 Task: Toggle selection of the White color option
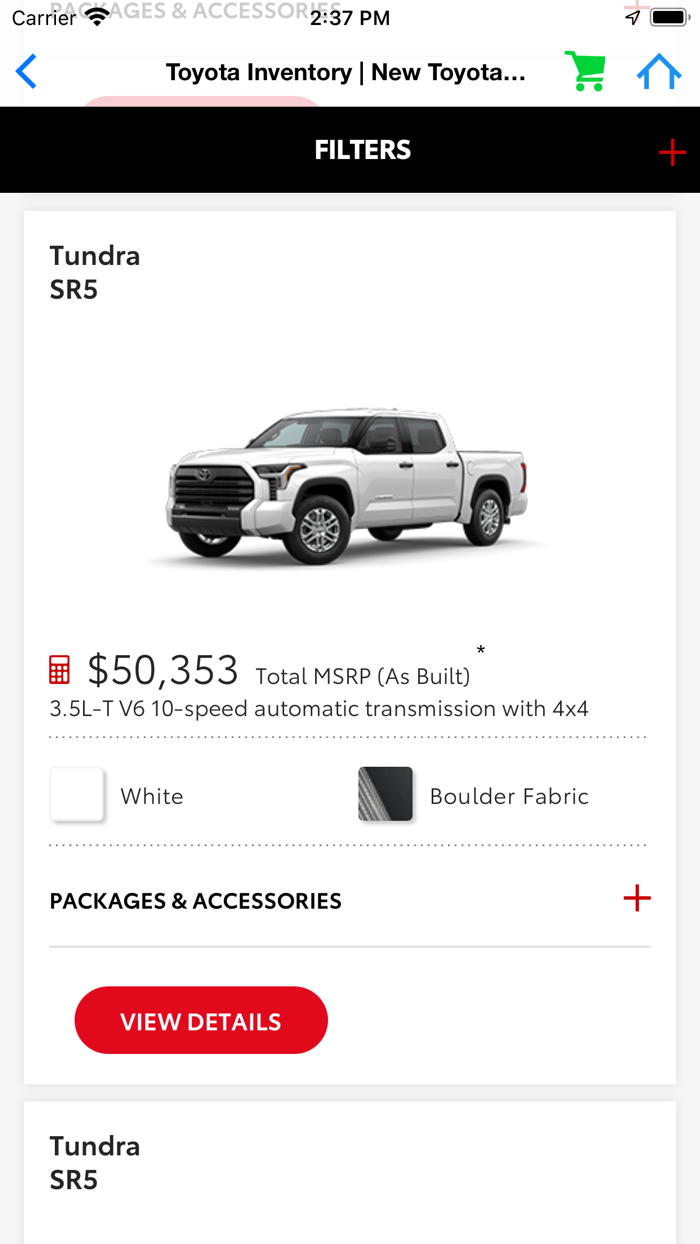77,793
